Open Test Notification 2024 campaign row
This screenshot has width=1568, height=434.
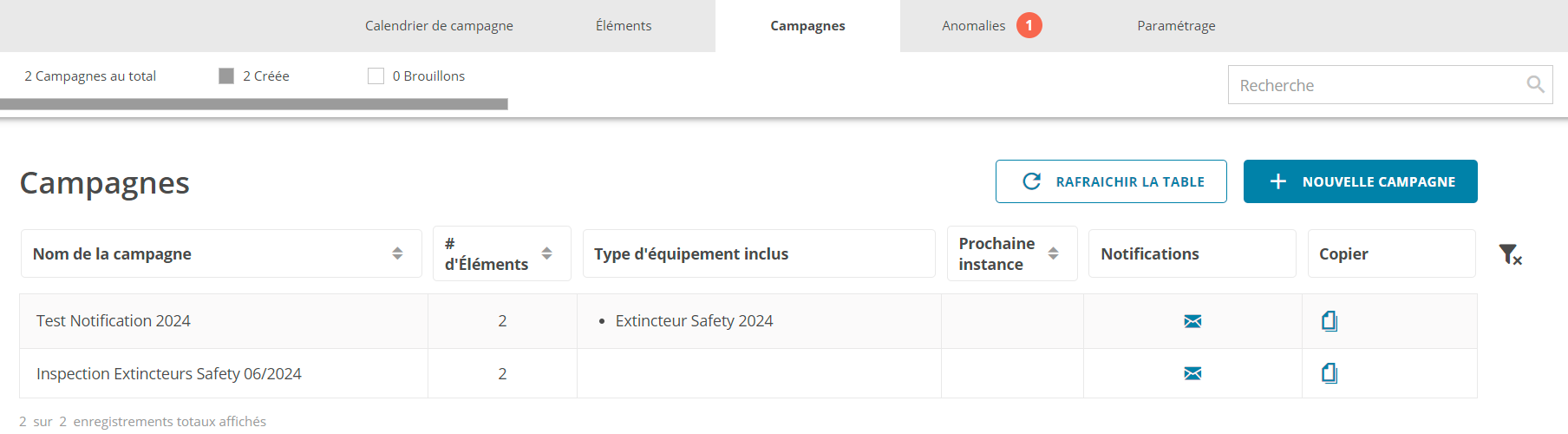click(x=748, y=321)
